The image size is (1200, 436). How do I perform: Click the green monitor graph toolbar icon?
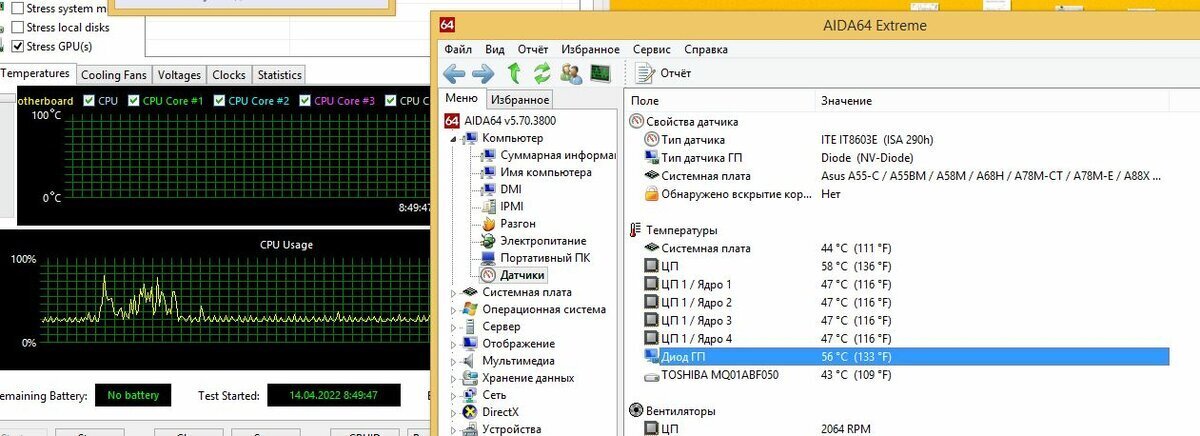(600, 73)
